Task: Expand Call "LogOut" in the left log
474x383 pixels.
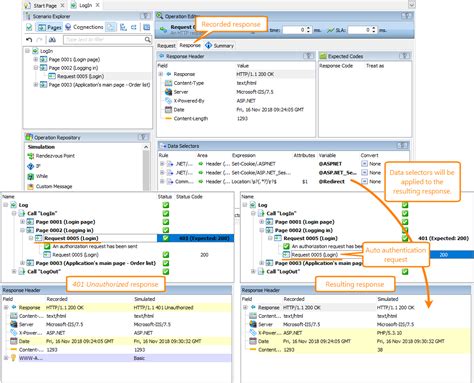Action: (x=14, y=271)
